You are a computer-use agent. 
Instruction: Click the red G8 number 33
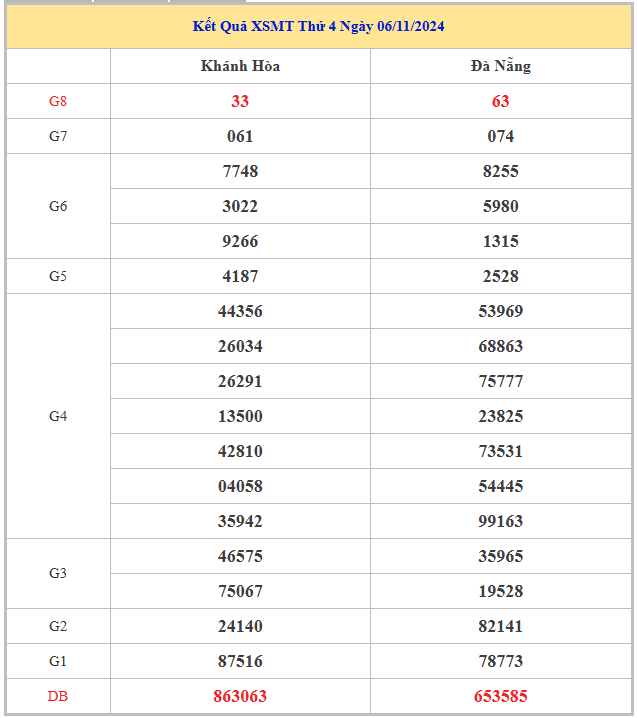pyautogui.click(x=240, y=101)
